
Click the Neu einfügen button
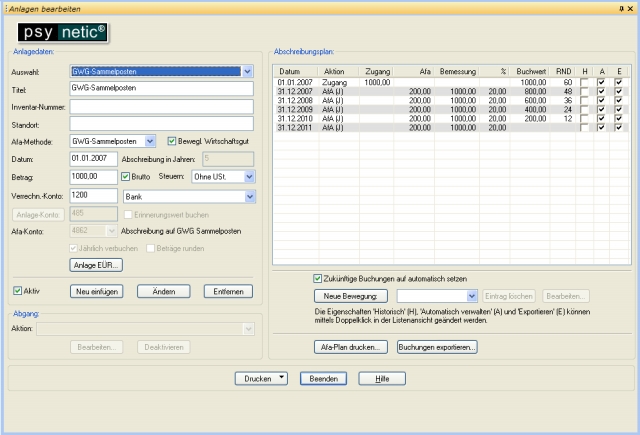click(x=97, y=291)
